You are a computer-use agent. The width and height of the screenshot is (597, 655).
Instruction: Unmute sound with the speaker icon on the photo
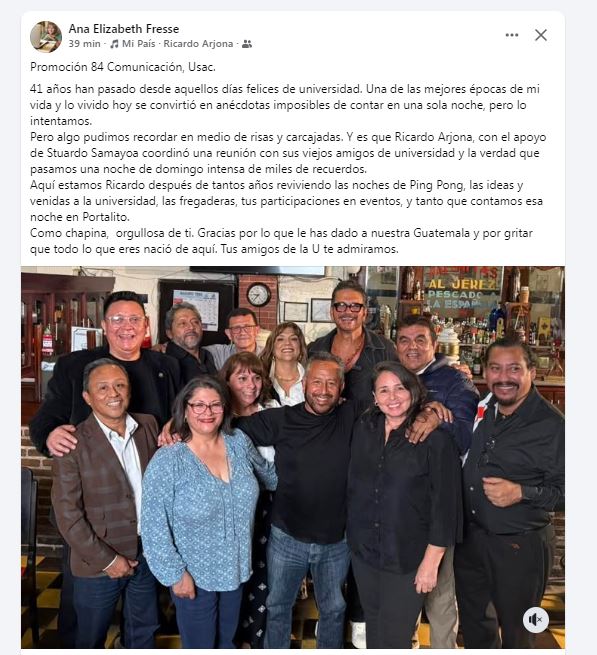[x=536, y=619]
